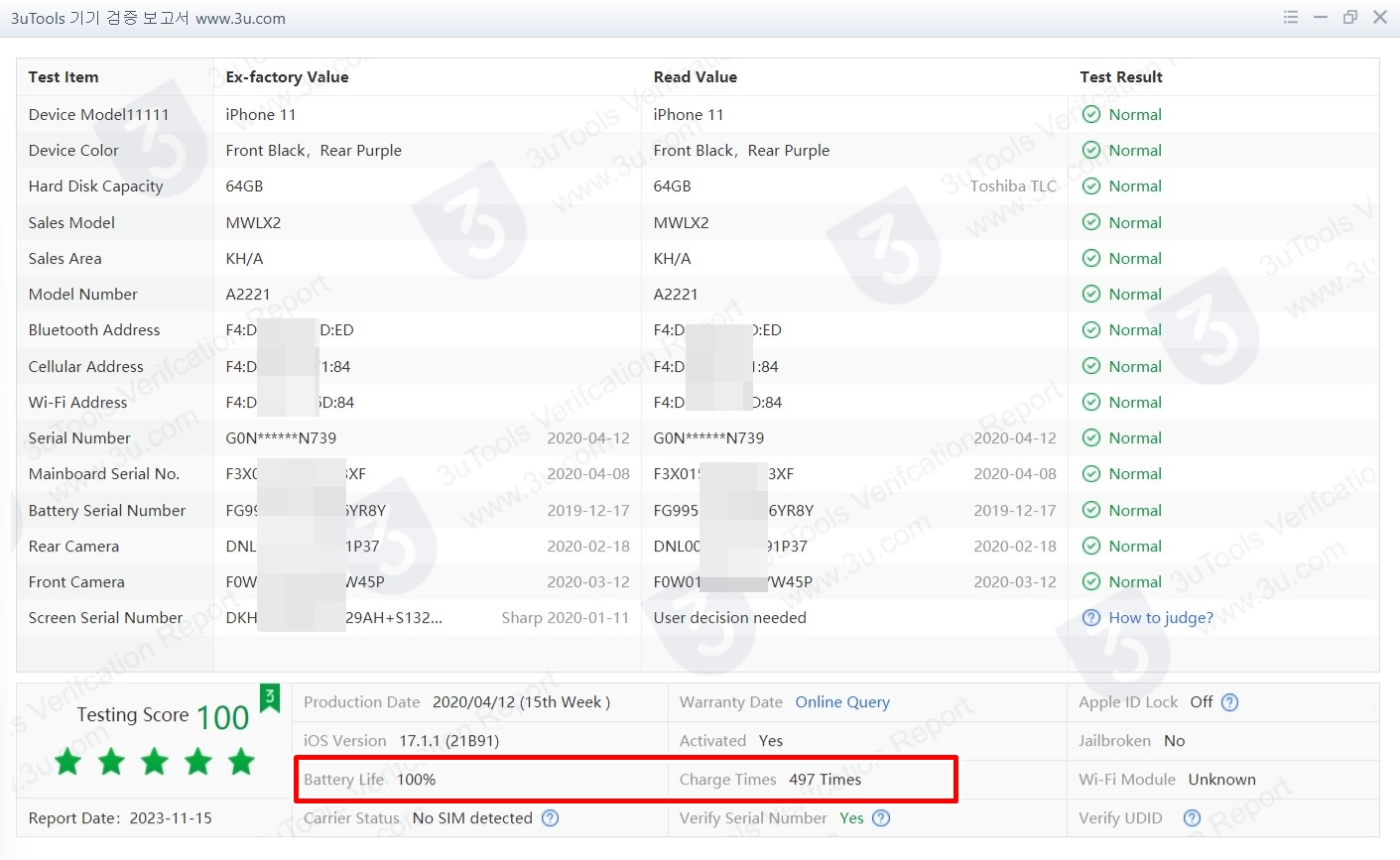Viewport: 1400px width, 860px height.
Task: Click the KH/A ex-factory sales area value
Action: point(245,258)
